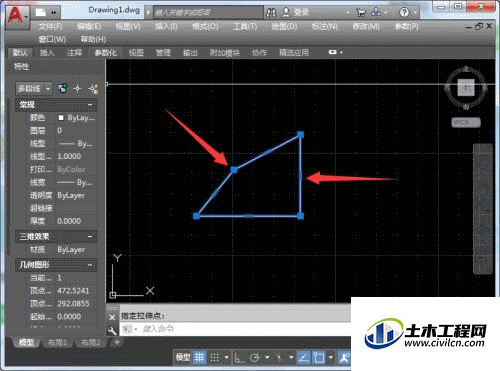Image resolution: width=500 pixels, height=371 pixels.
Task: Toggle polar tracking status bar icon
Action: (255, 358)
